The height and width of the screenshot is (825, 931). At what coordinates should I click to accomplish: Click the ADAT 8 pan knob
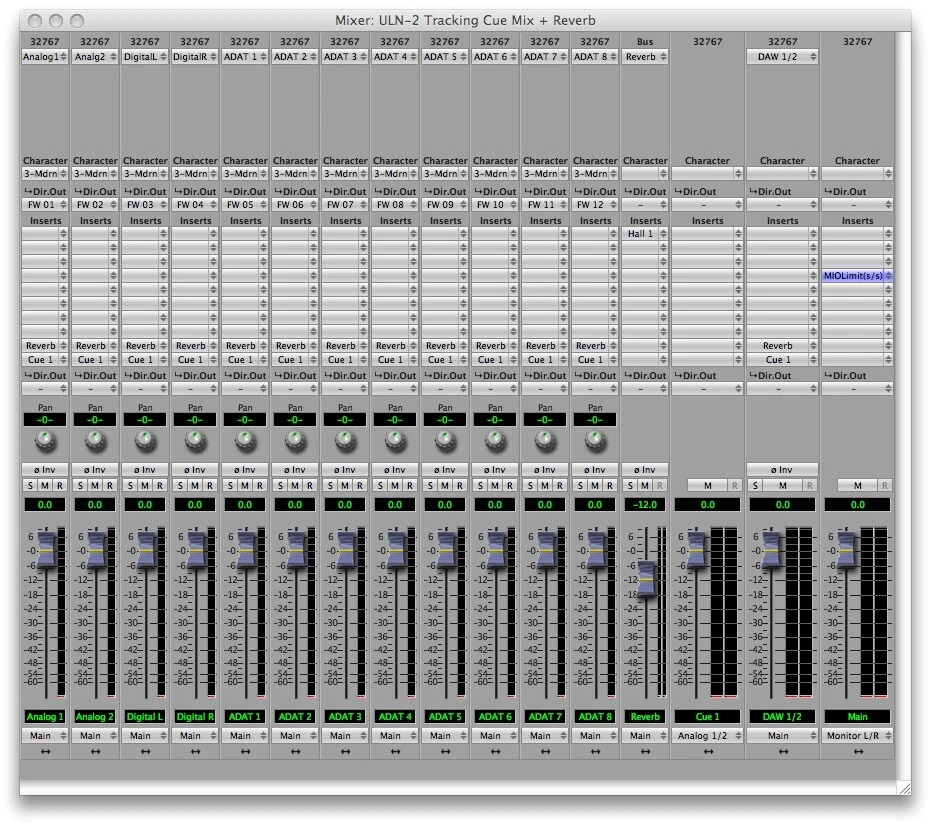coord(595,441)
